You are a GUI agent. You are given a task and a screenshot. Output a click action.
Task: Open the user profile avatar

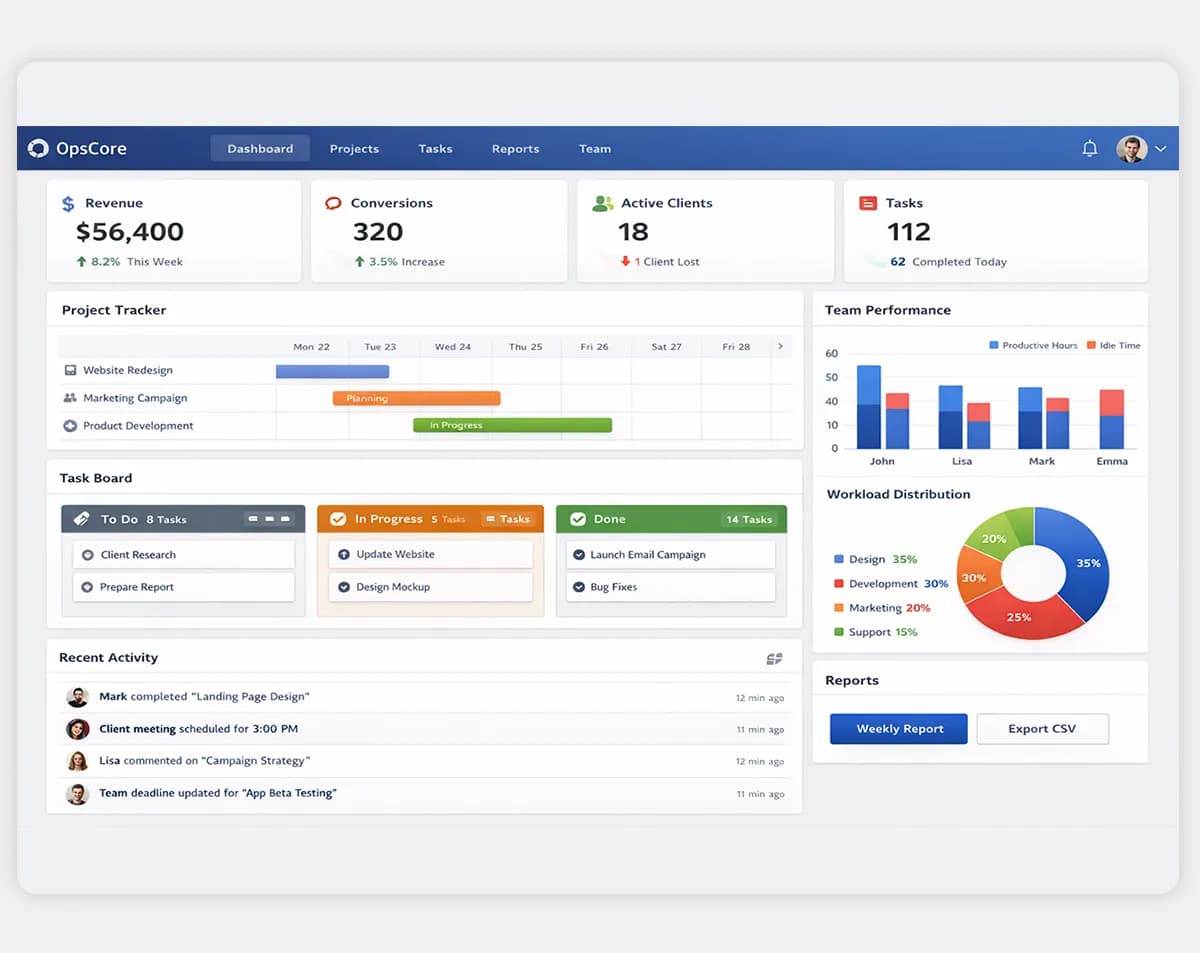[x=1131, y=149]
